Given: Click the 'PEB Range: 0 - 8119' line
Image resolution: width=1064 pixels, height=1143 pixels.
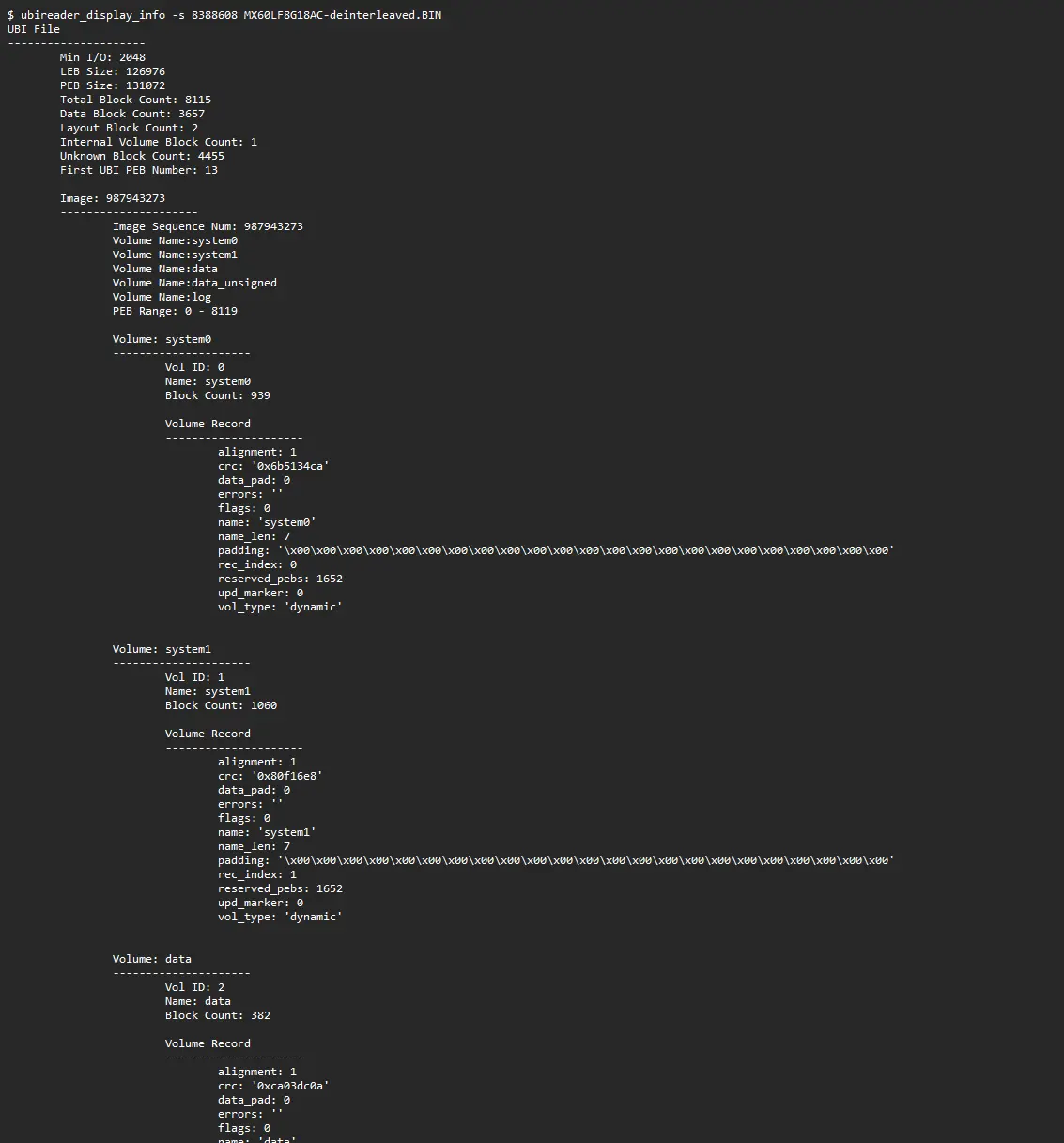Looking at the screenshot, I should (x=175, y=311).
